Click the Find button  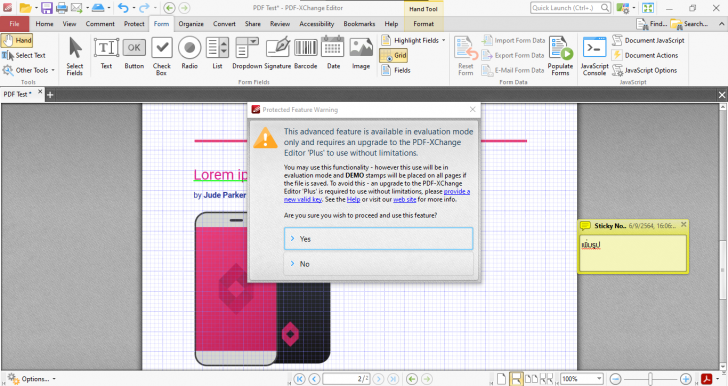652,24
